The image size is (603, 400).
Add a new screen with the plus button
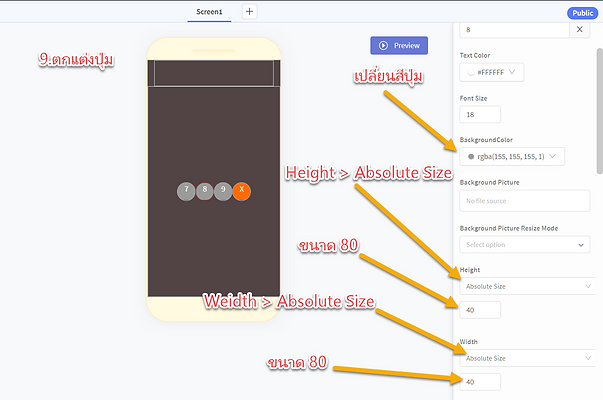250,12
